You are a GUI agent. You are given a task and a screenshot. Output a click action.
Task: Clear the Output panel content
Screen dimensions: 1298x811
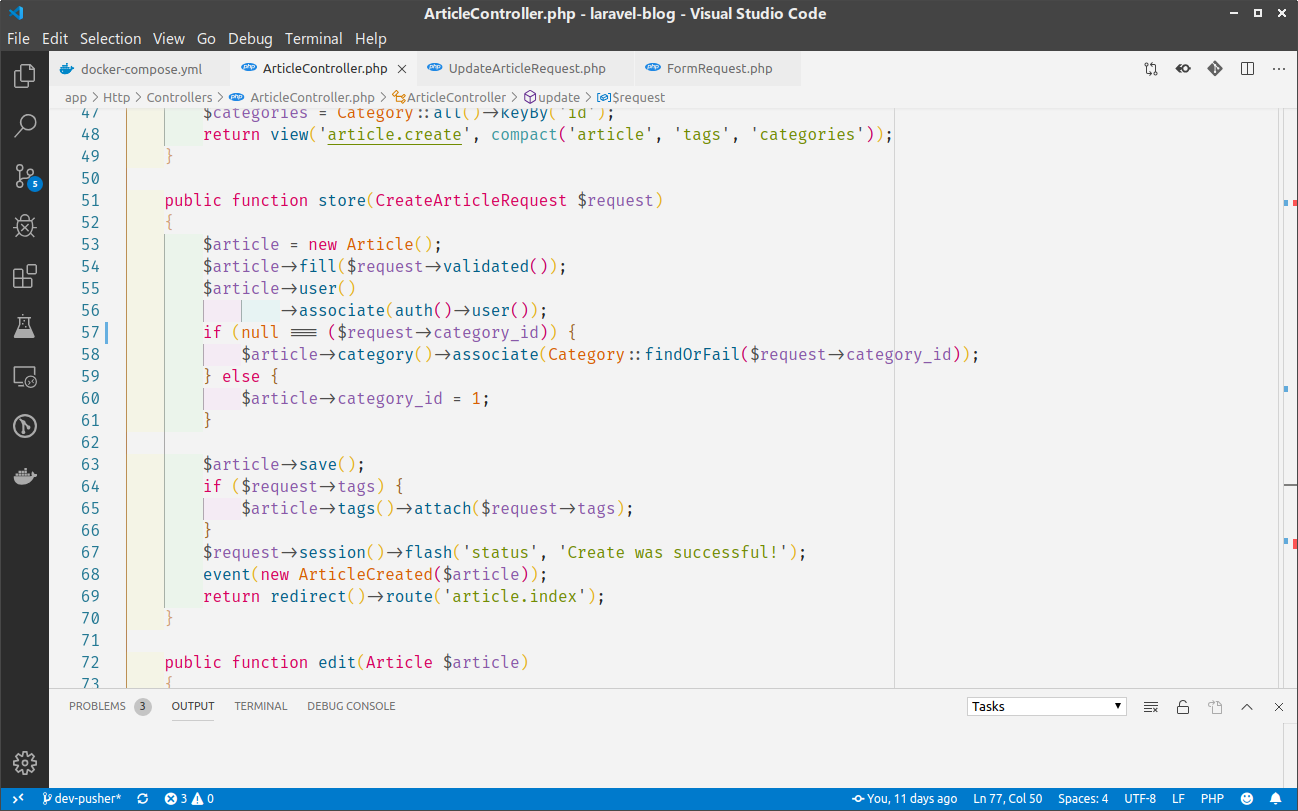coord(1151,707)
